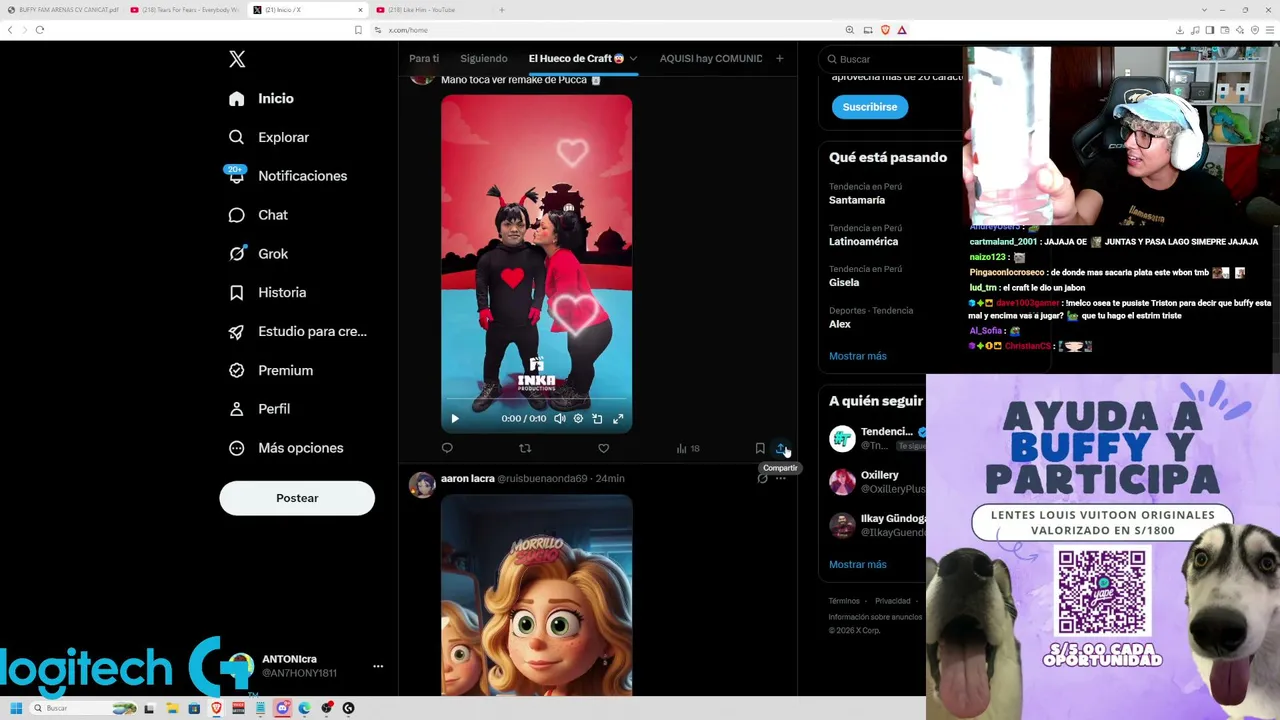The width and height of the screenshot is (1280, 720).
Task: Repost the Pucca remake post
Action: click(525, 448)
